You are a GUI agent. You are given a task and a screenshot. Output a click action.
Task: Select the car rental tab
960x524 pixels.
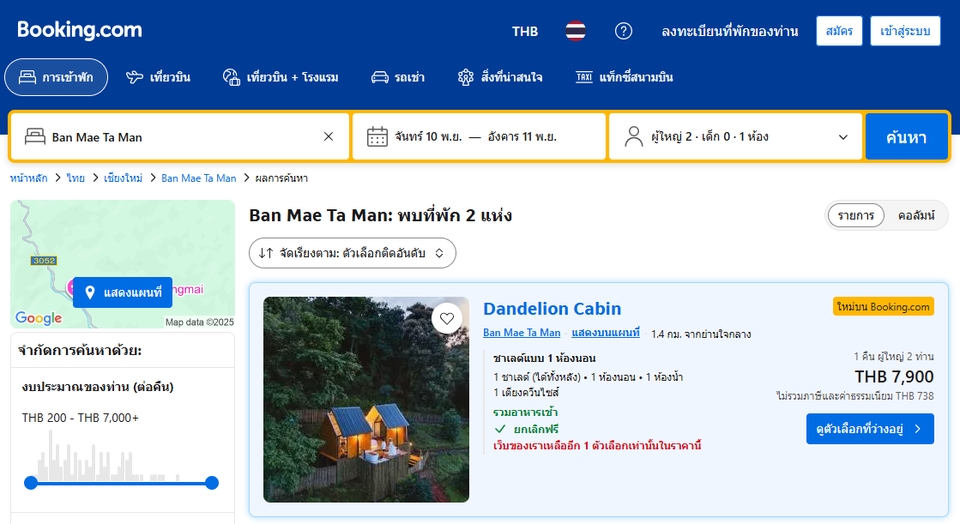click(x=397, y=77)
